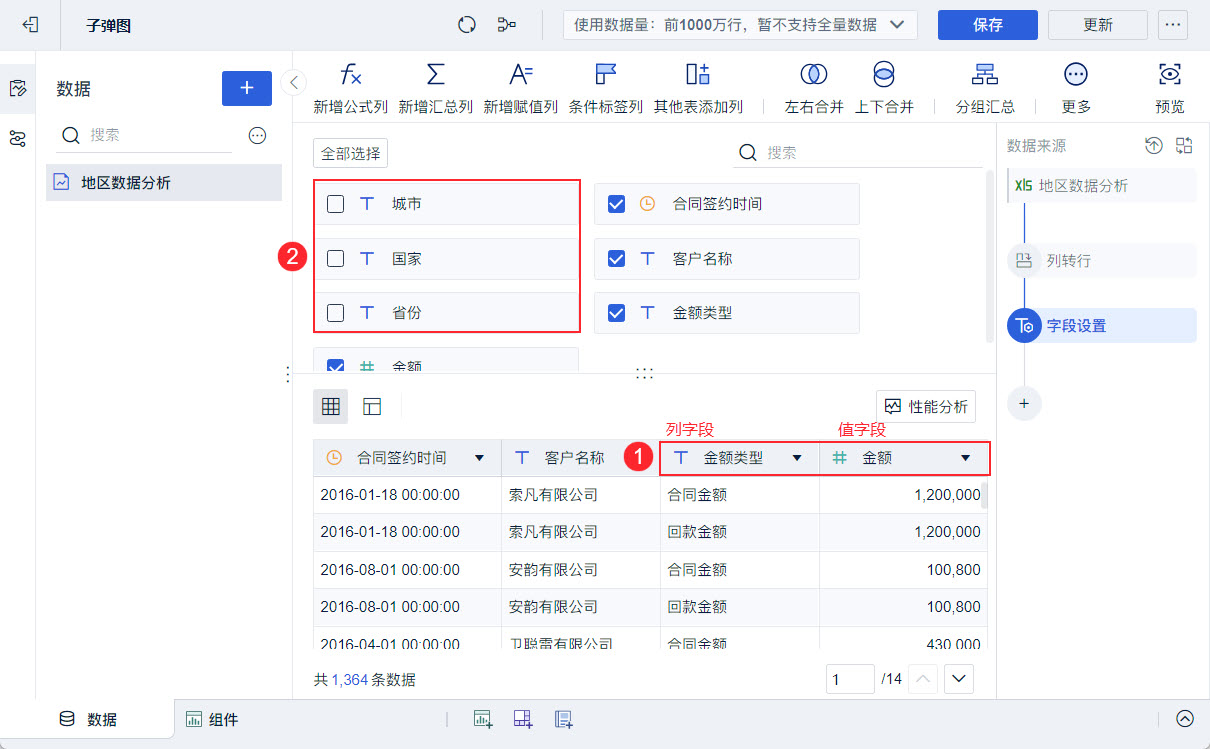
Task: Add a conditional label column (条件标签列)
Action: (x=606, y=89)
